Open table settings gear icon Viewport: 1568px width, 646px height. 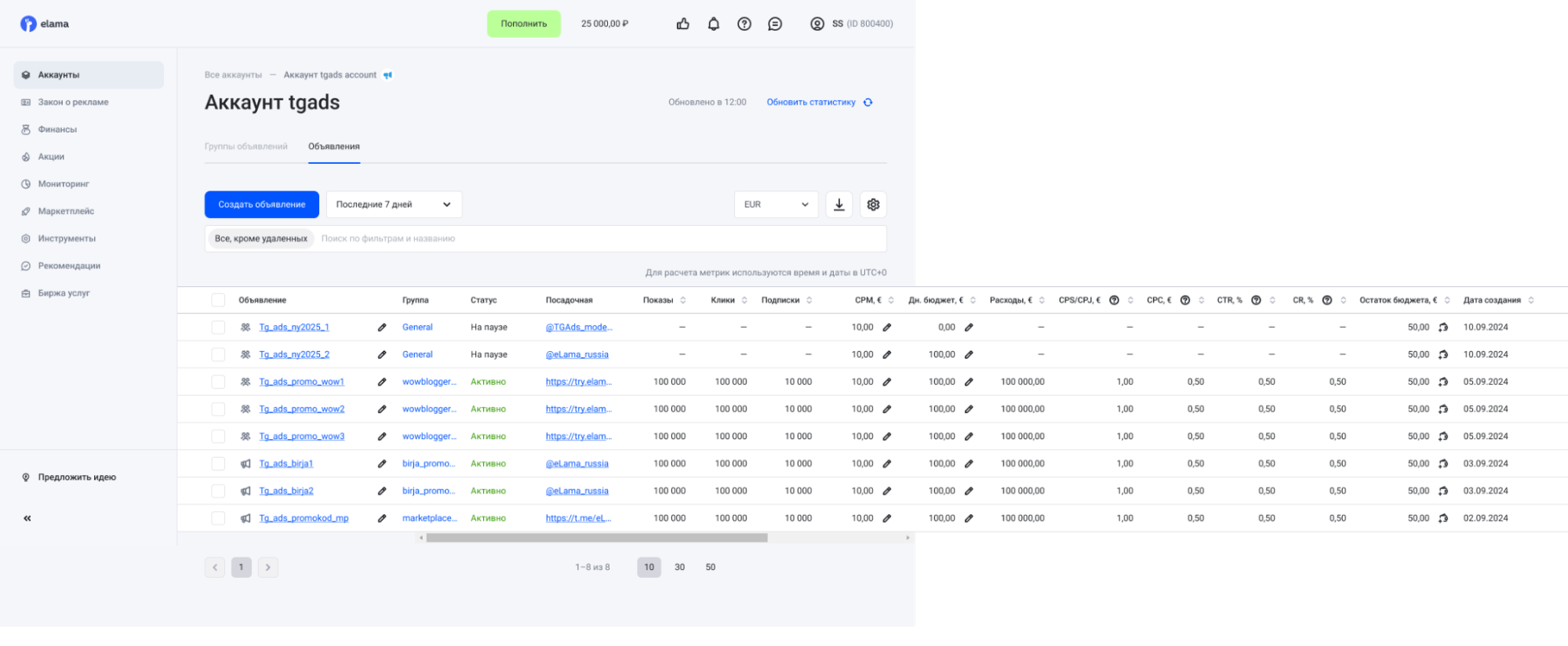[x=873, y=205]
